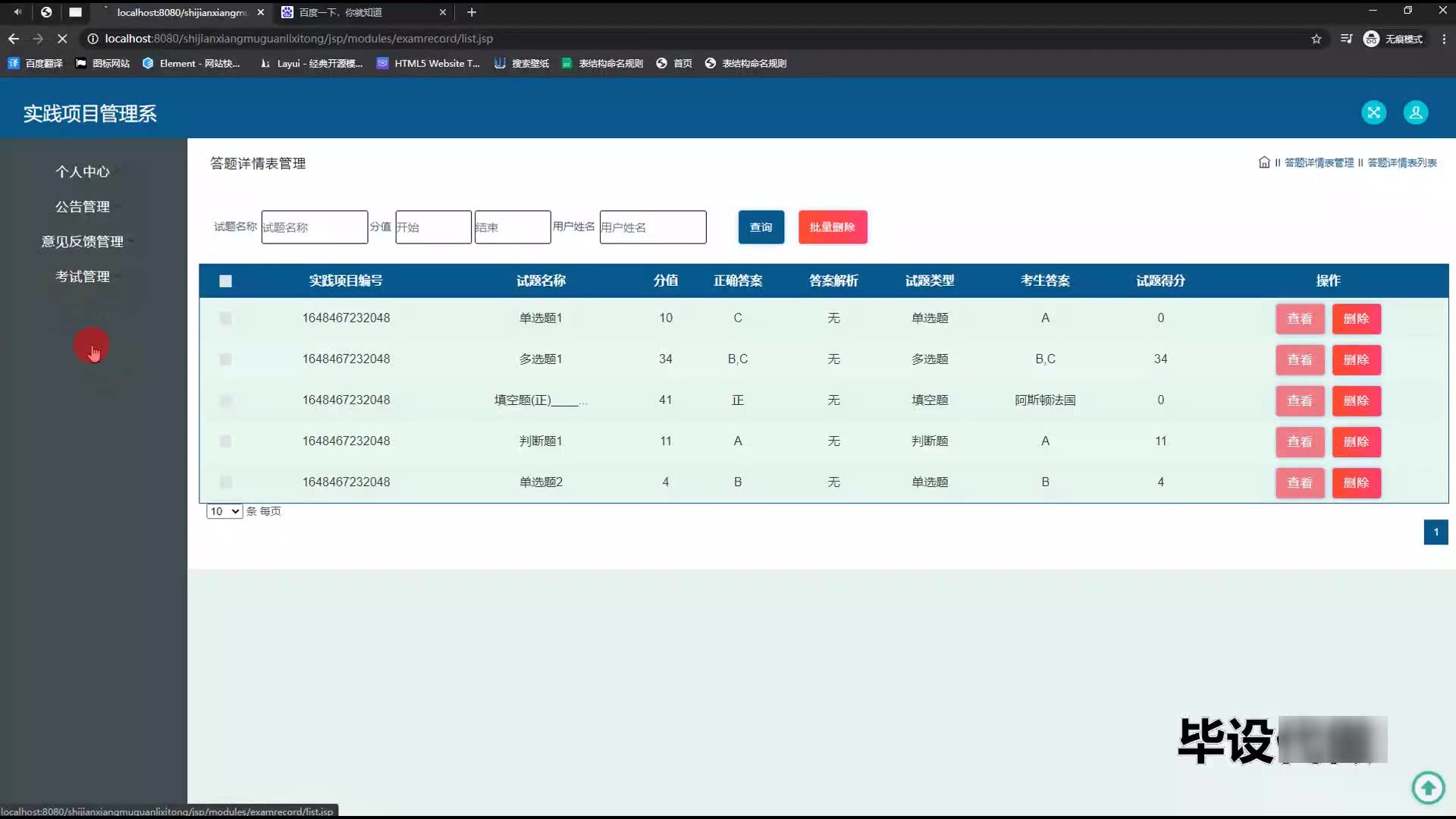Expand the 个人中心 sidebar menu

[x=83, y=172]
